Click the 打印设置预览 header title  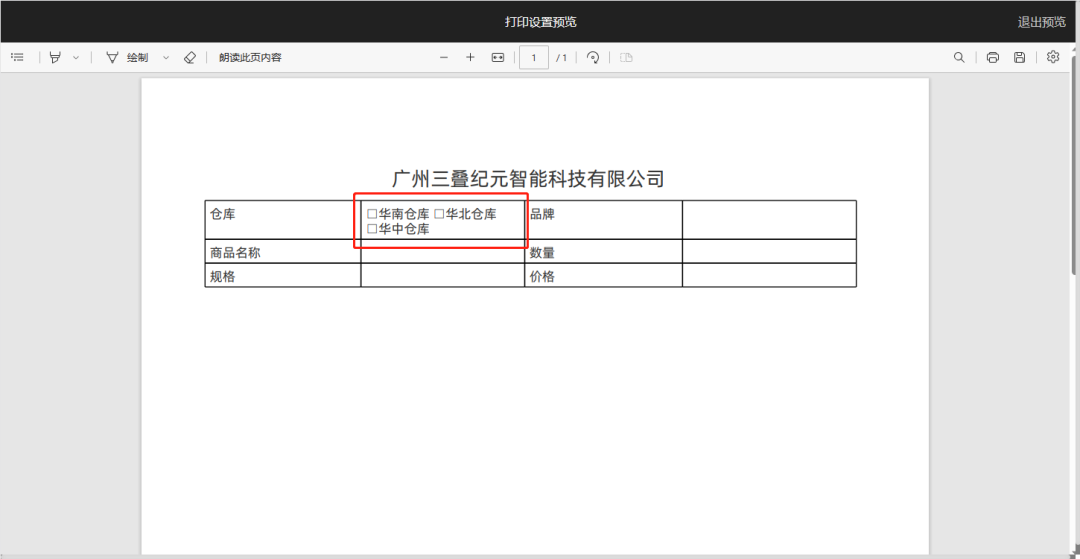pos(541,22)
